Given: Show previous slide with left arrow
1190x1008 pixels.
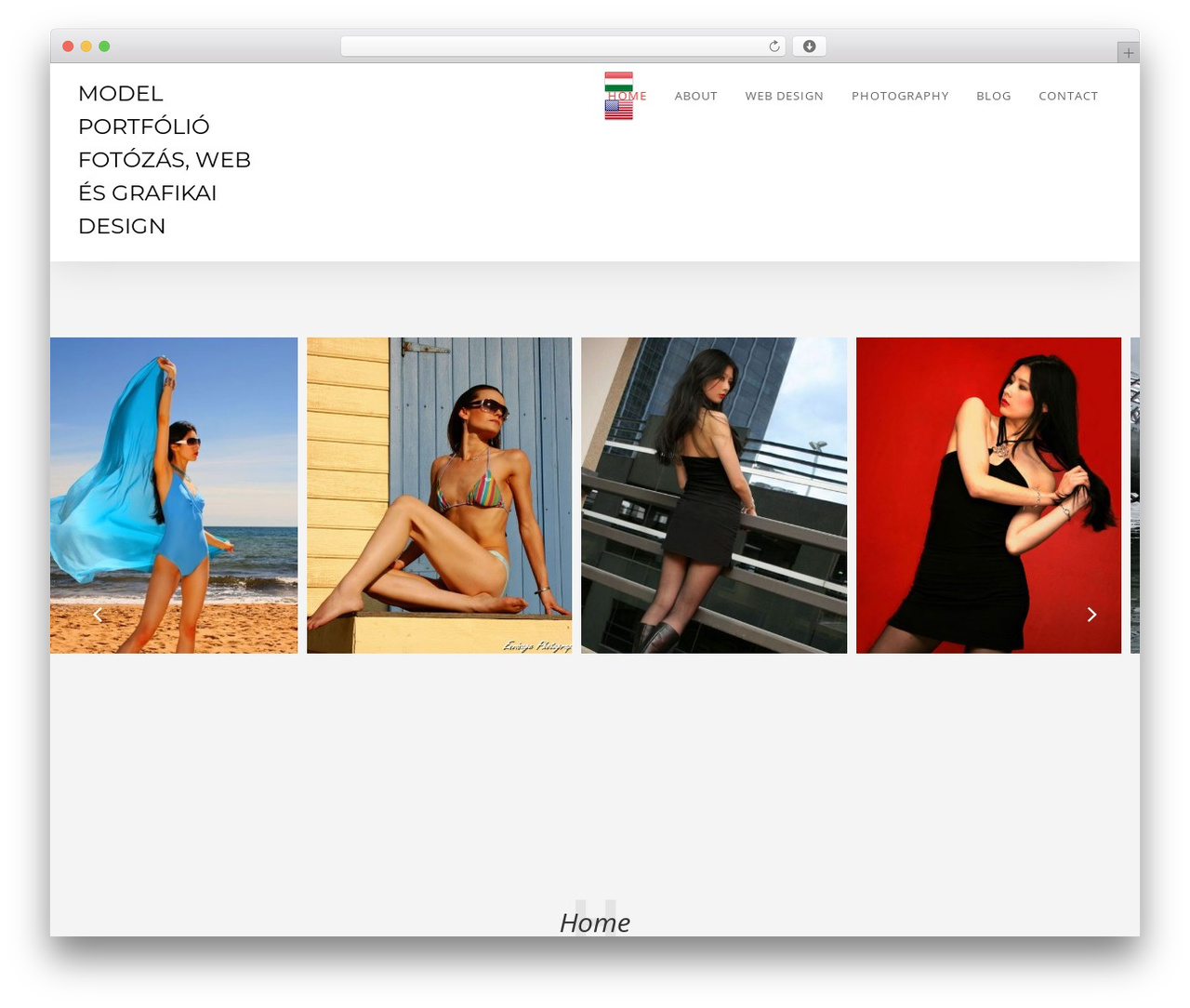Looking at the screenshot, I should pyautogui.click(x=98, y=615).
